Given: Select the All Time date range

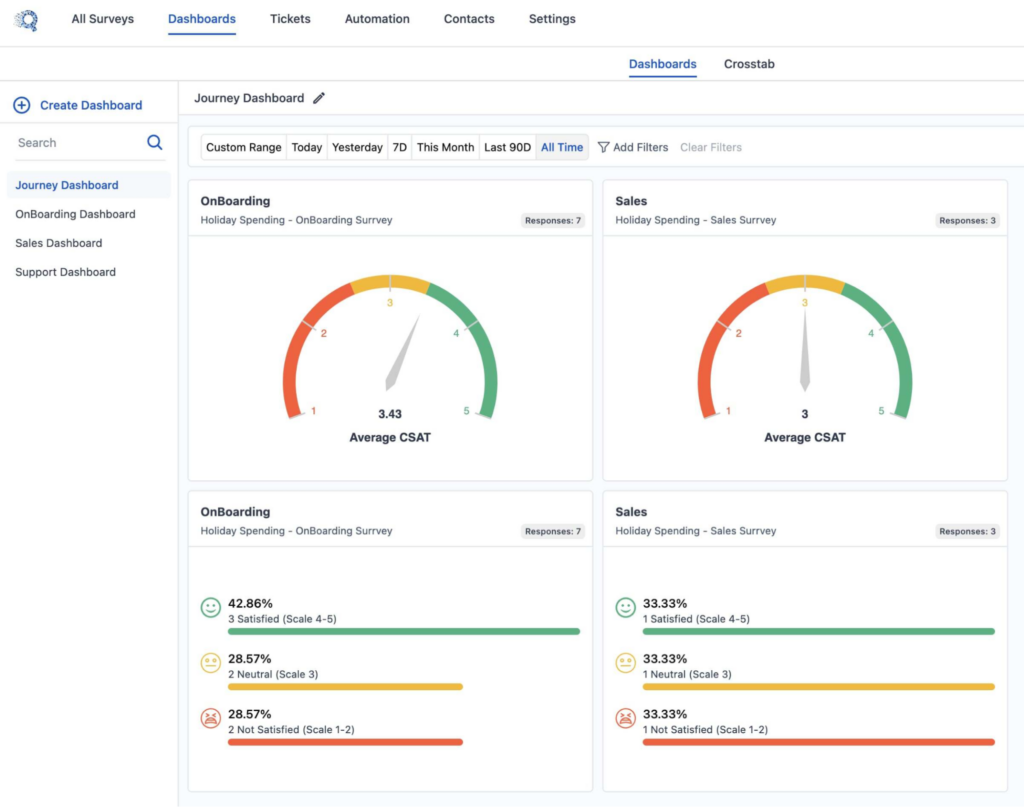Looking at the screenshot, I should click(562, 147).
